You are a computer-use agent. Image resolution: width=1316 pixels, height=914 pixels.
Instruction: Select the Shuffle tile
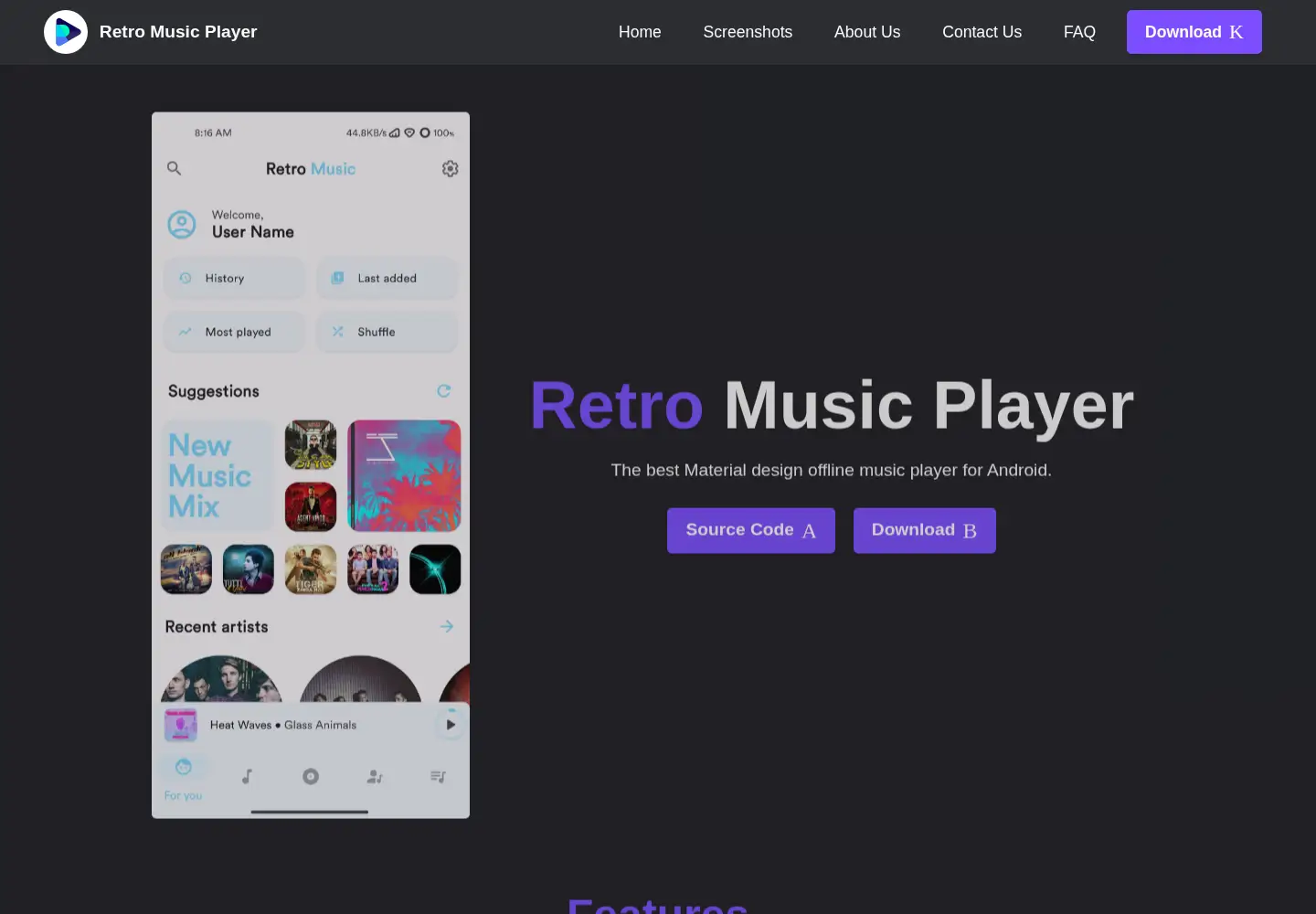click(387, 332)
